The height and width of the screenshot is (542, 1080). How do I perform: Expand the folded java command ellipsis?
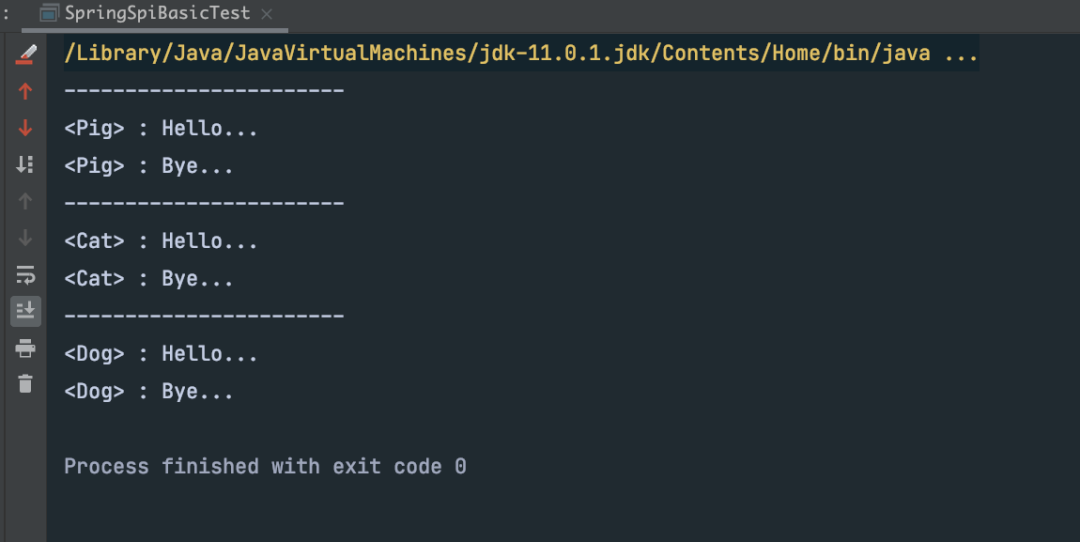[x=961, y=54]
